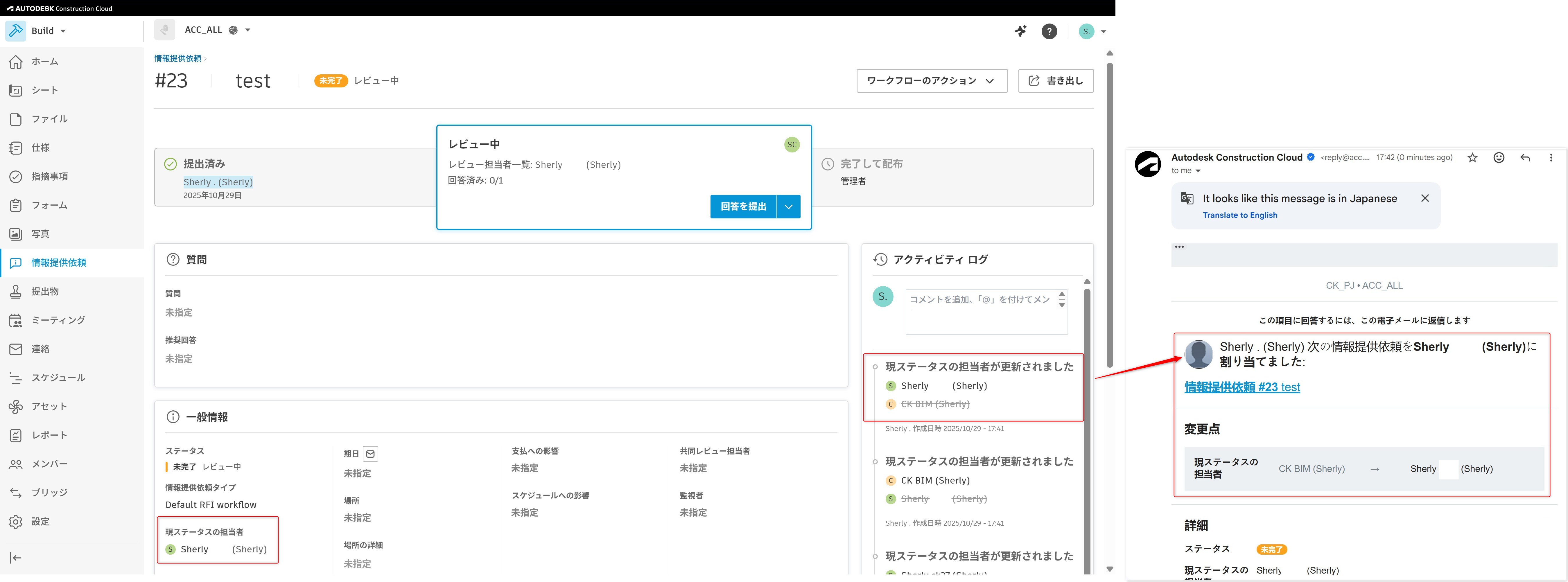The height and width of the screenshot is (582, 1568).
Task: Click the スケジュール icon in sidebar
Action: 16,378
